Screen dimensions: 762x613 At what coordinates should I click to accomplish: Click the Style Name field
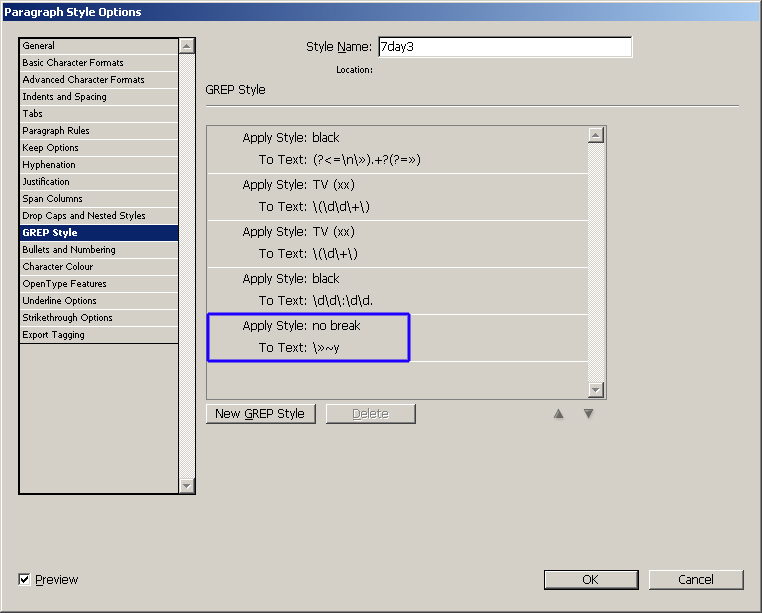pos(505,47)
